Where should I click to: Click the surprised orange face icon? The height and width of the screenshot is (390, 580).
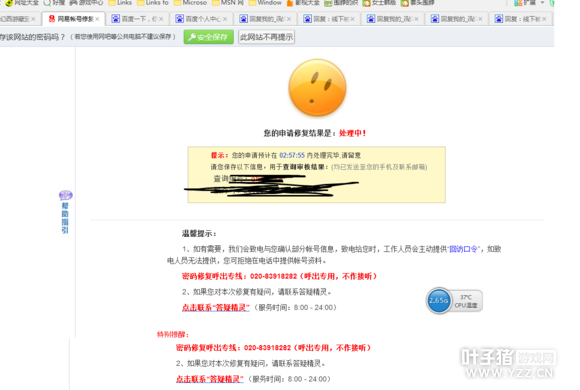(317, 87)
